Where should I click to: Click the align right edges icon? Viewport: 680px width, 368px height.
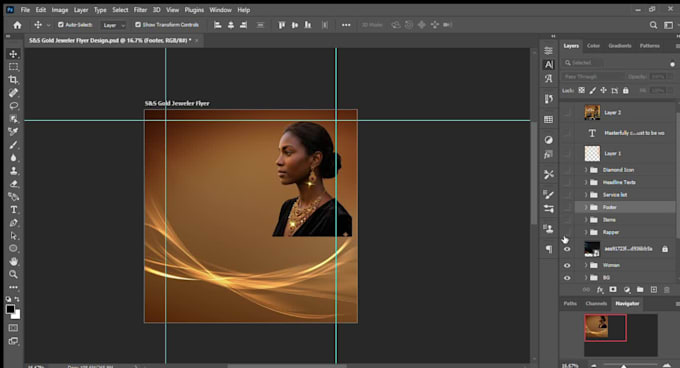click(243, 25)
